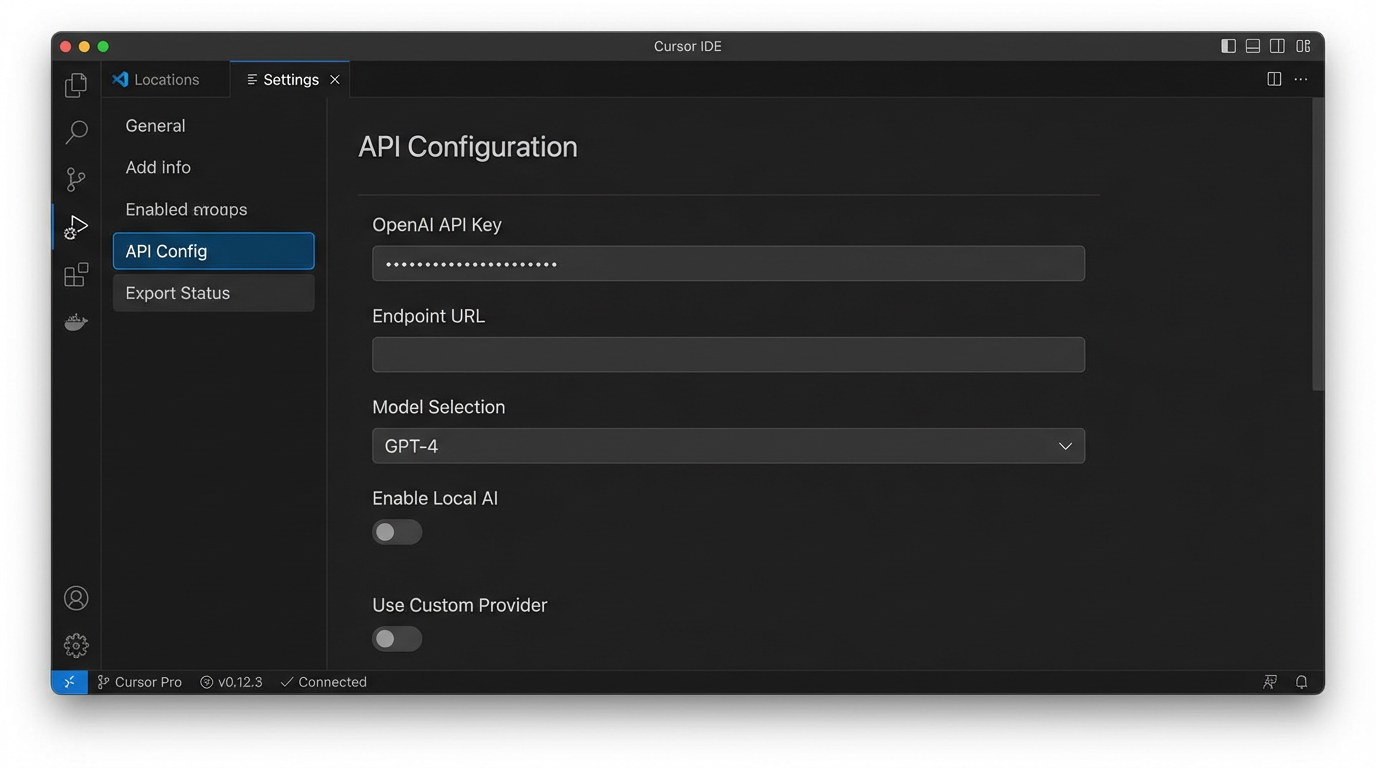Open the Accounts icon near the bottom
Viewport: 1376px width, 768px height.
pyautogui.click(x=76, y=597)
